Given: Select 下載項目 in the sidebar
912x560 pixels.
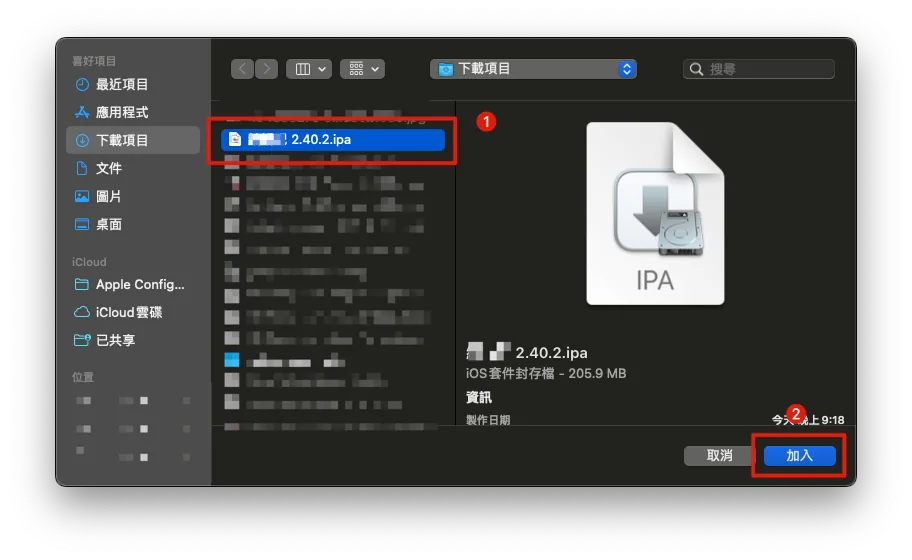Looking at the screenshot, I should pos(122,140).
